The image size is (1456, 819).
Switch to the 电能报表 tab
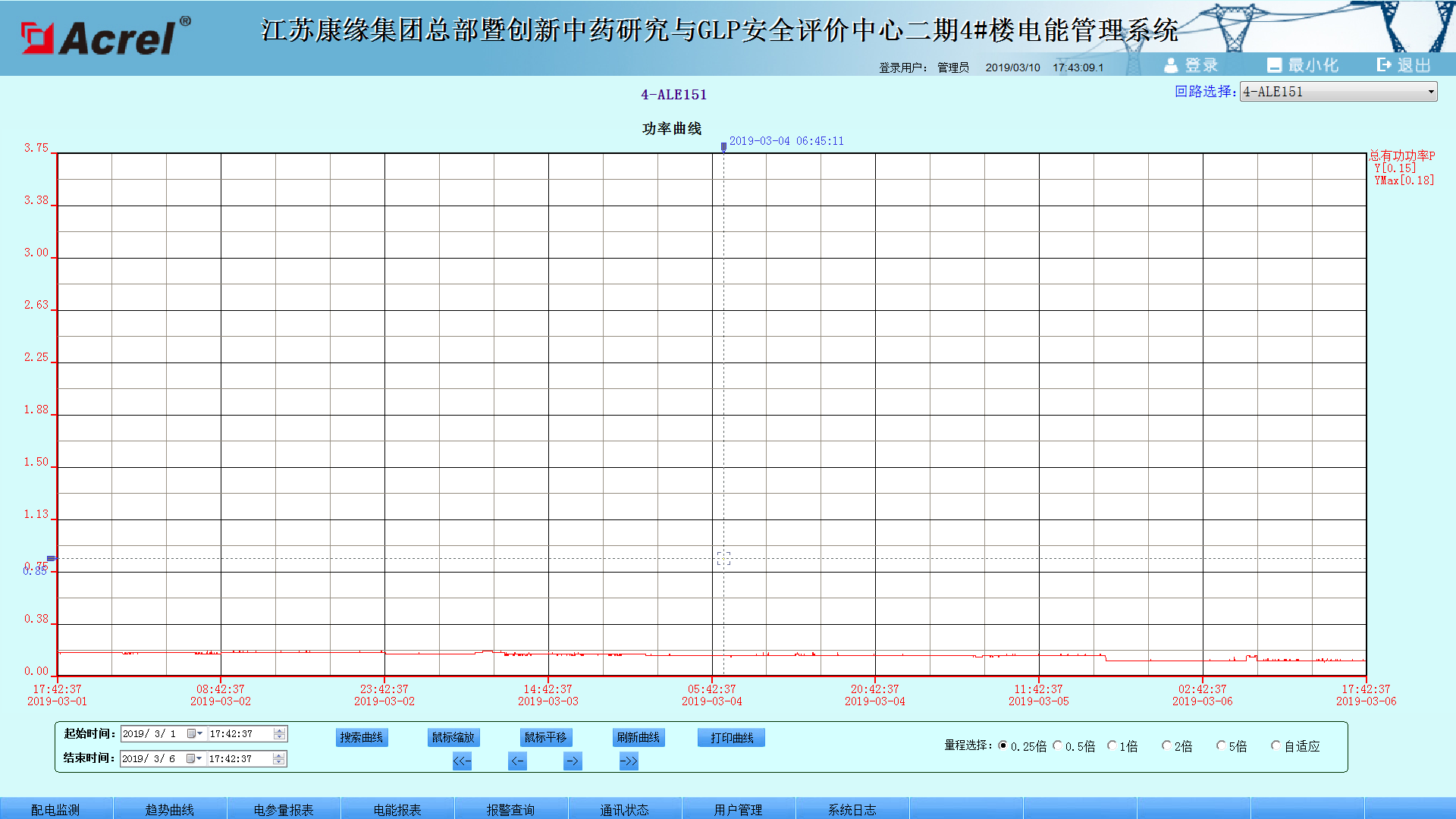[397, 809]
